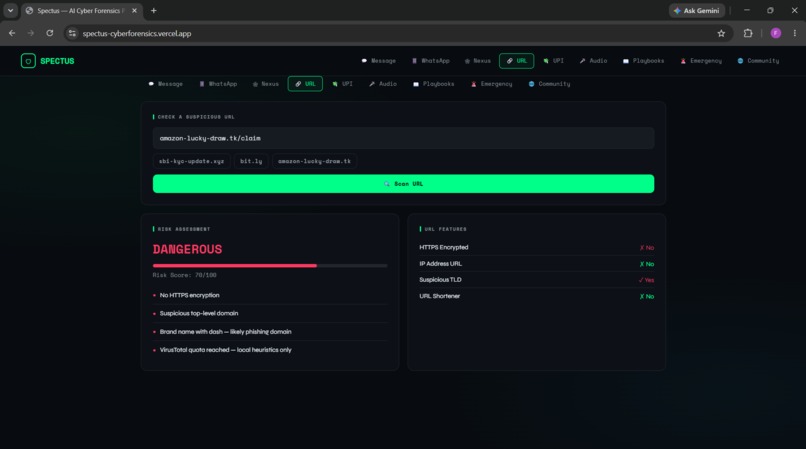
Task: Open a new browser tab
Action: tap(154, 10)
